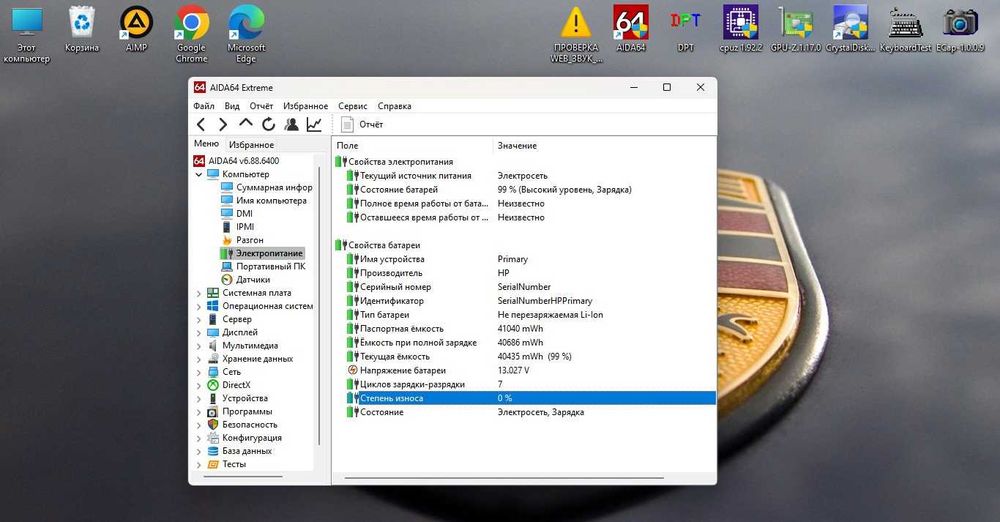Expand the Дисплей node
The width and height of the screenshot is (1000, 522).
(x=198, y=333)
